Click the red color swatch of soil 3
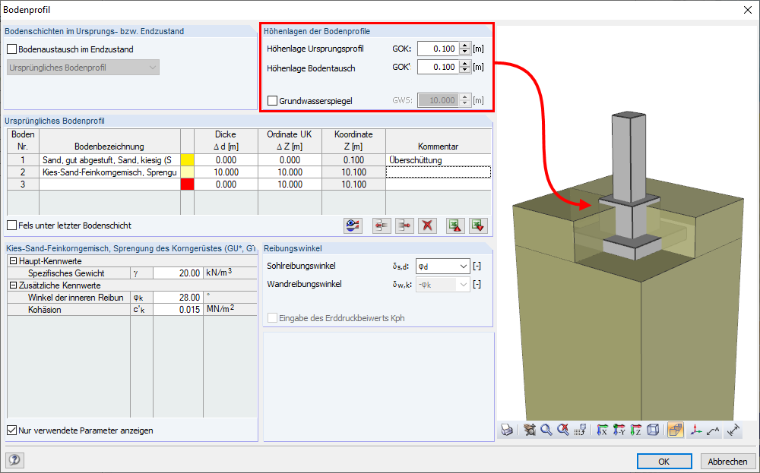This screenshot has height=473, width=760. pyautogui.click(x=187, y=185)
